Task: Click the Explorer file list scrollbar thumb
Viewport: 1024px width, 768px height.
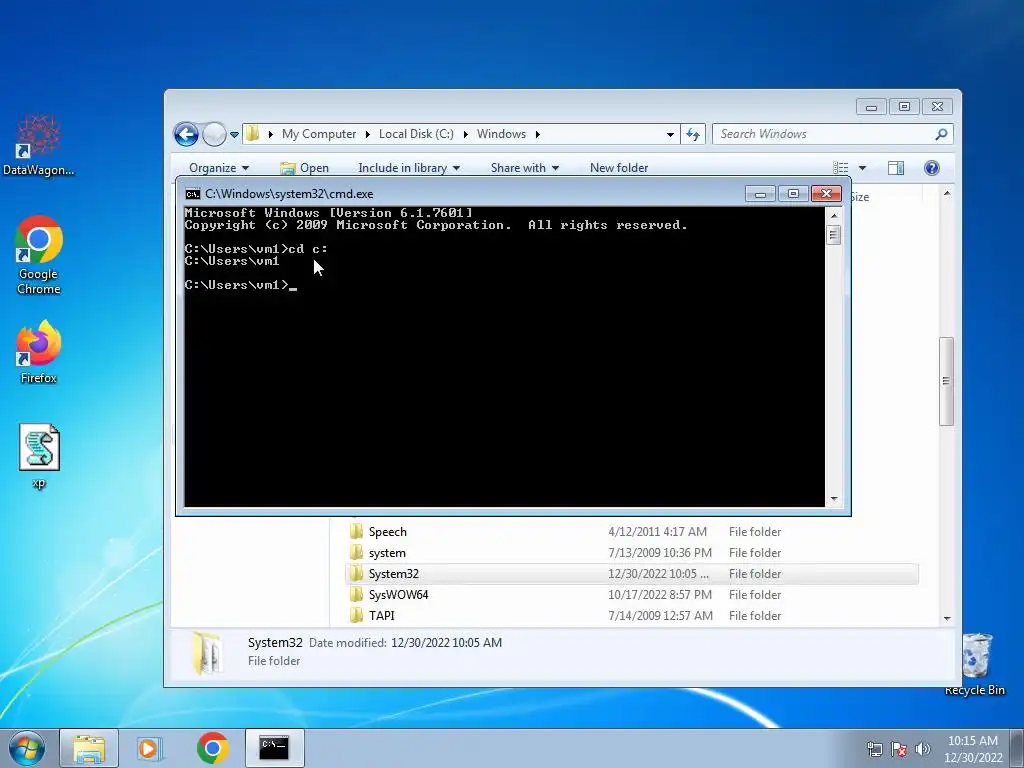Action: point(946,381)
